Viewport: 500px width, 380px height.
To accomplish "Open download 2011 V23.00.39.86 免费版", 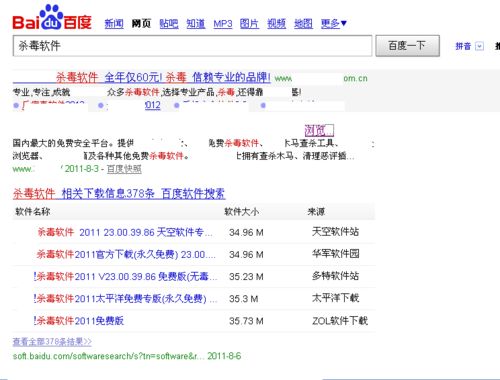I will click(125, 277).
